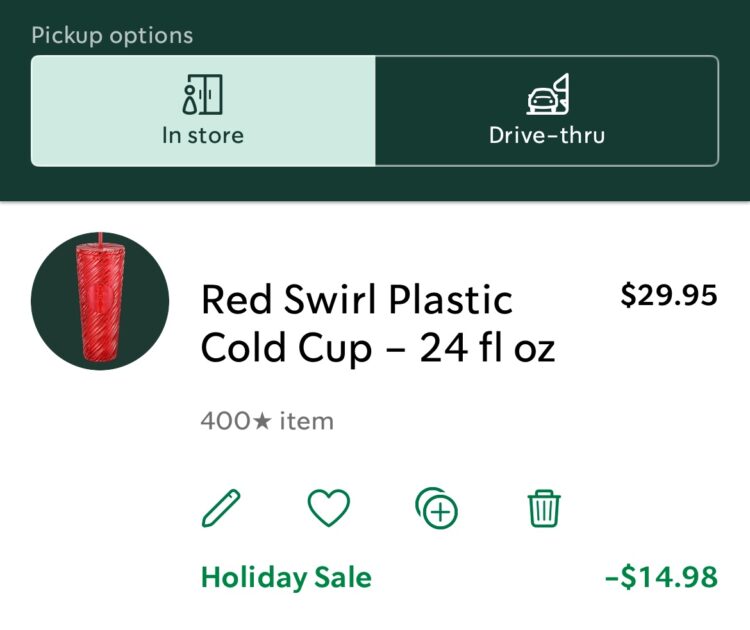Select the In store pickup option

coord(203,110)
